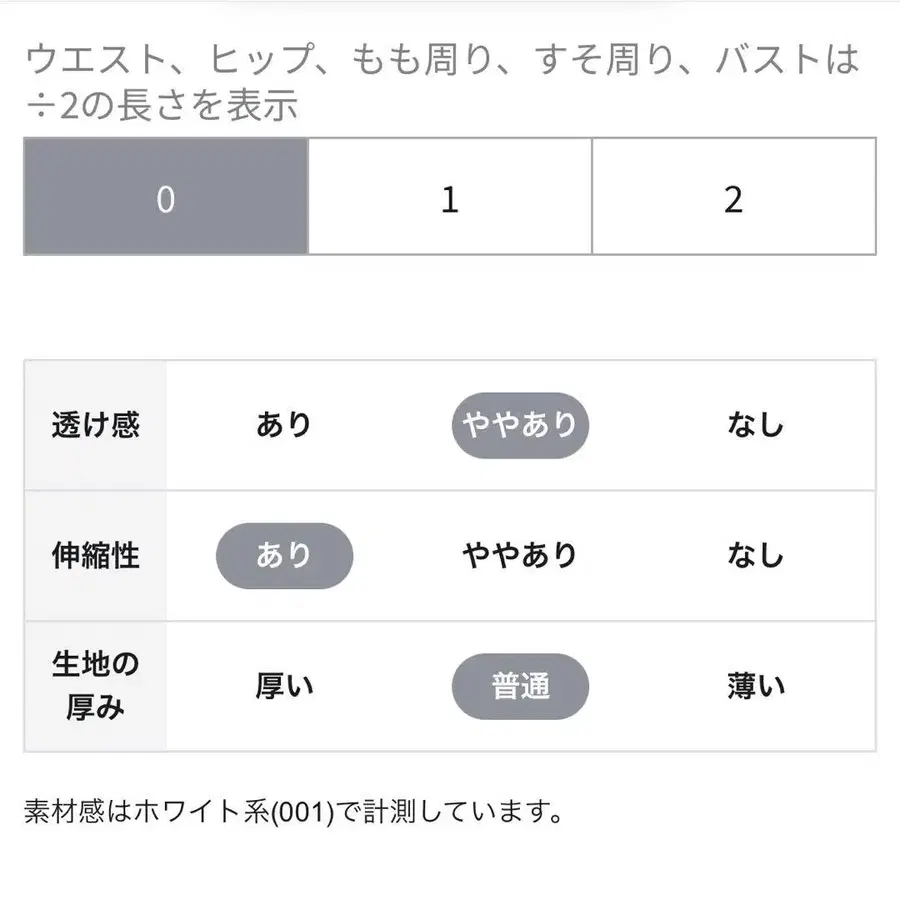This screenshot has width=900, height=900.
Task: Open size tab 2
Action: (735, 201)
